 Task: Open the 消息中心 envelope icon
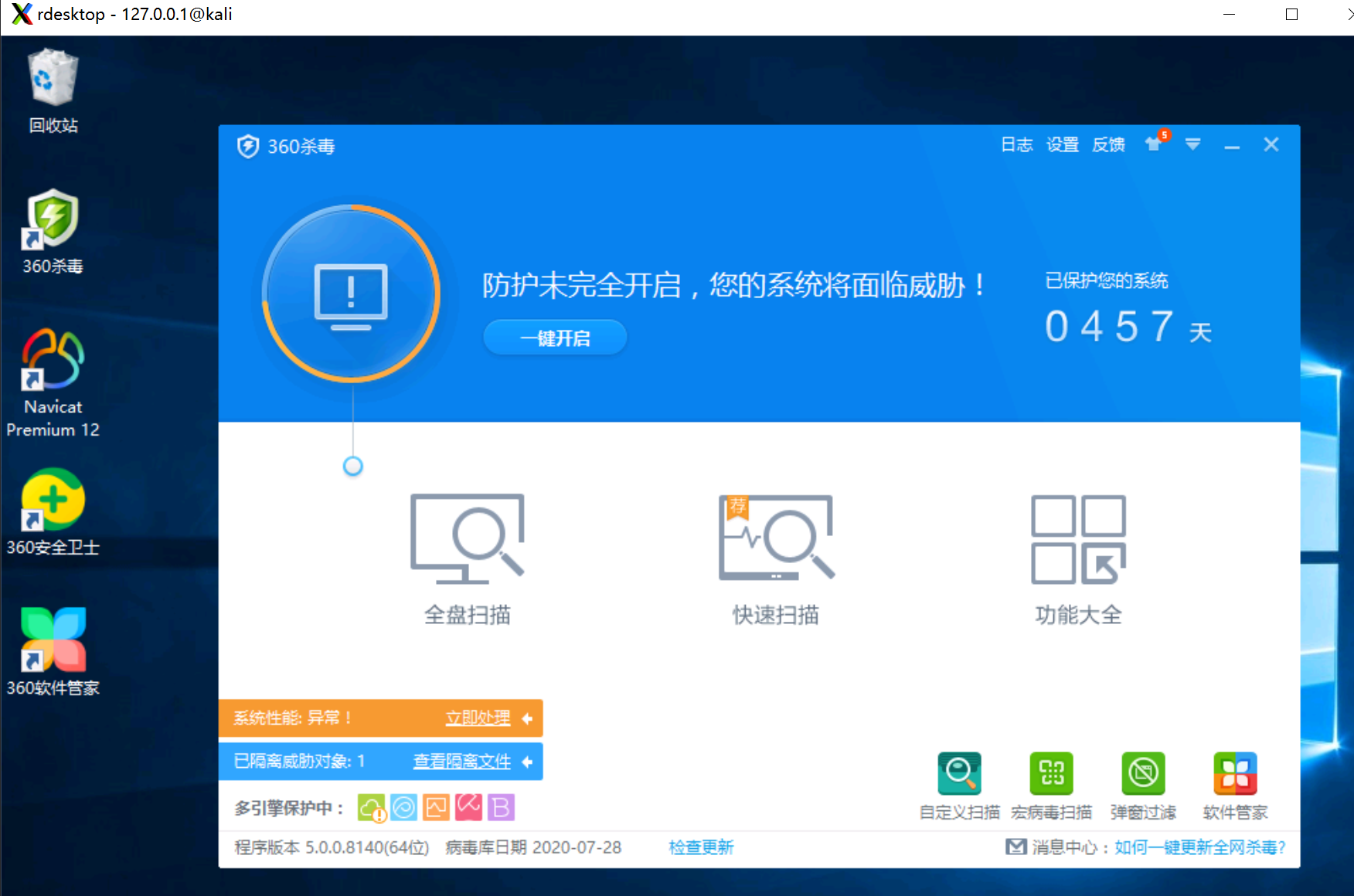(x=1016, y=847)
